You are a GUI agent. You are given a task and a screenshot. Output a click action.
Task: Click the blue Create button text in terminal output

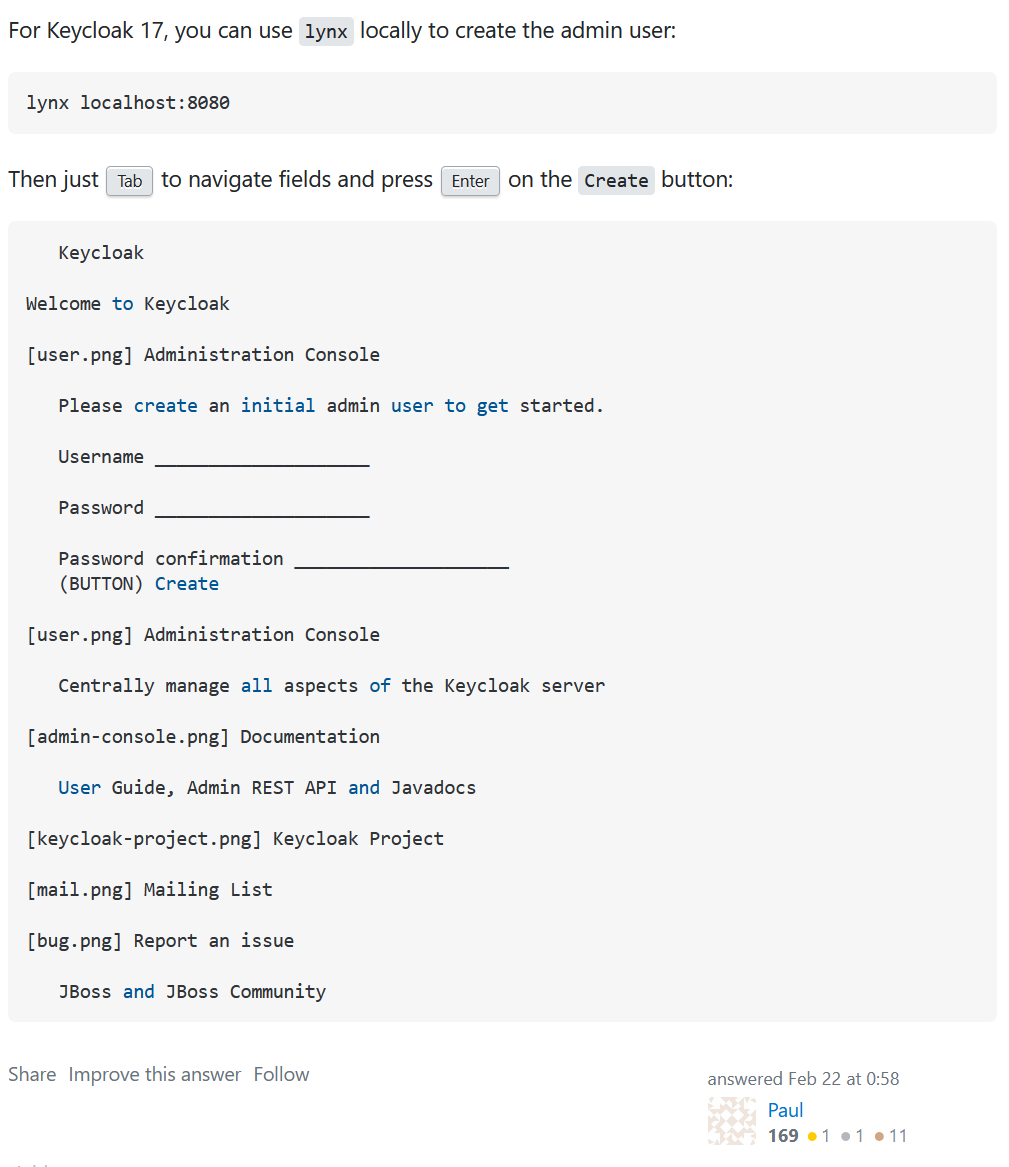(187, 583)
